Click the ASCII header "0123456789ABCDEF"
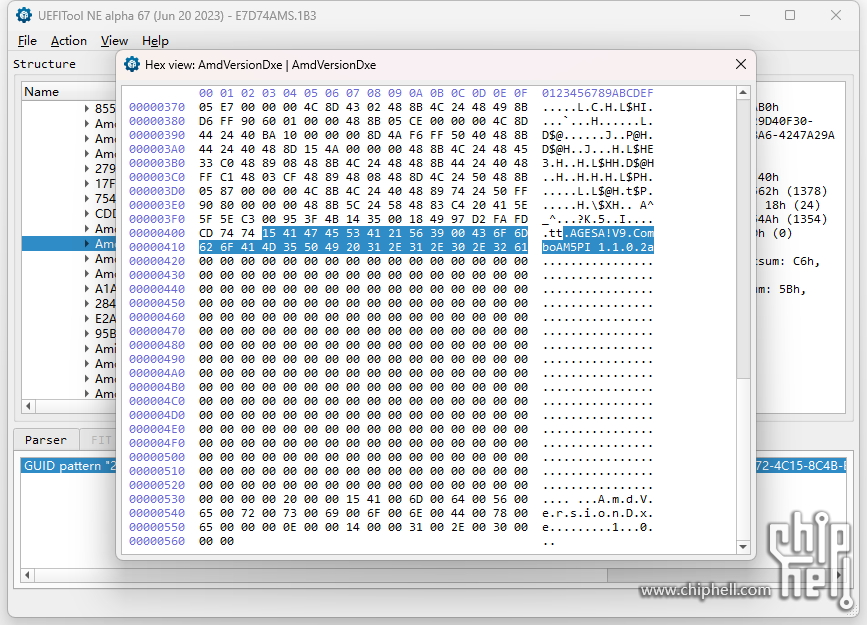This screenshot has height=625, width=867. (598, 93)
